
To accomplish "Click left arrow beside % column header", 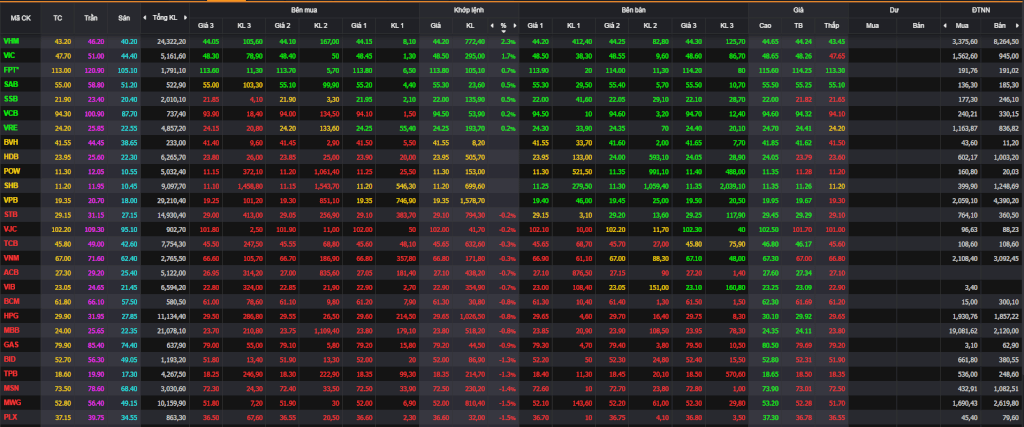I will 492,25.
